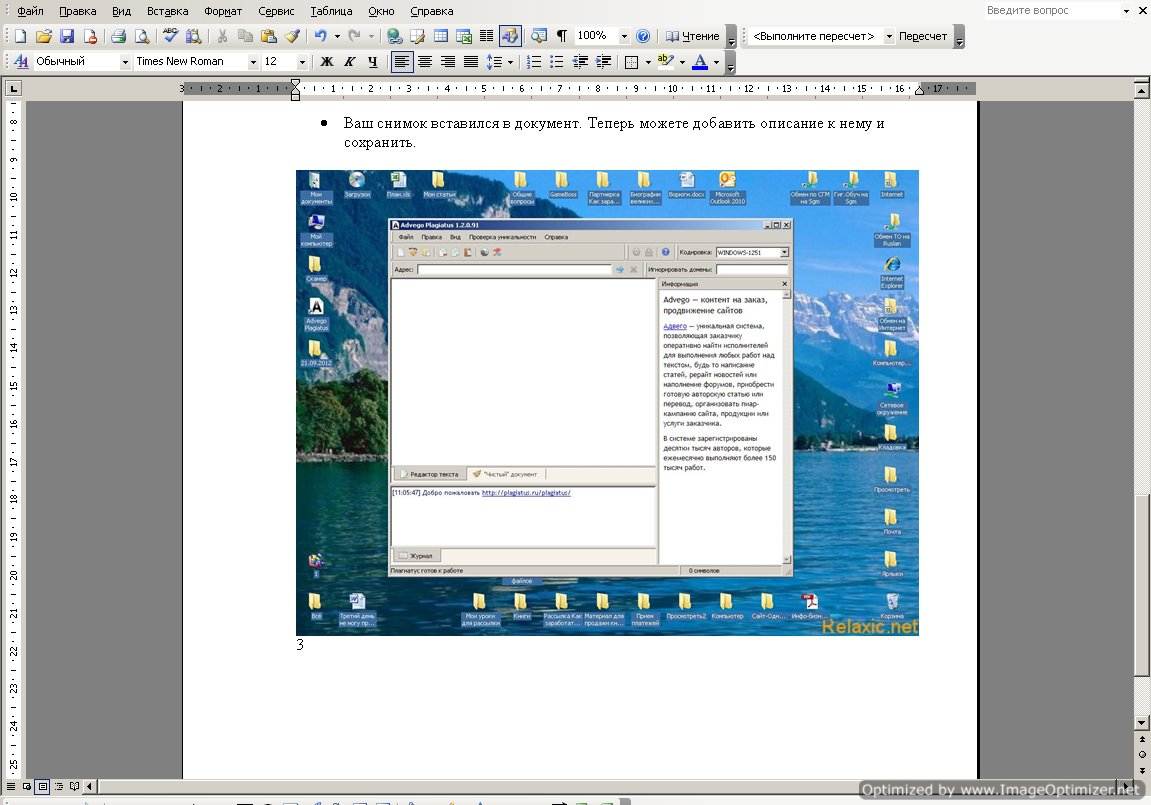The width and height of the screenshot is (1151, 805).
Task: Switch to Outline view button
Action: click(x=59, y=786)
